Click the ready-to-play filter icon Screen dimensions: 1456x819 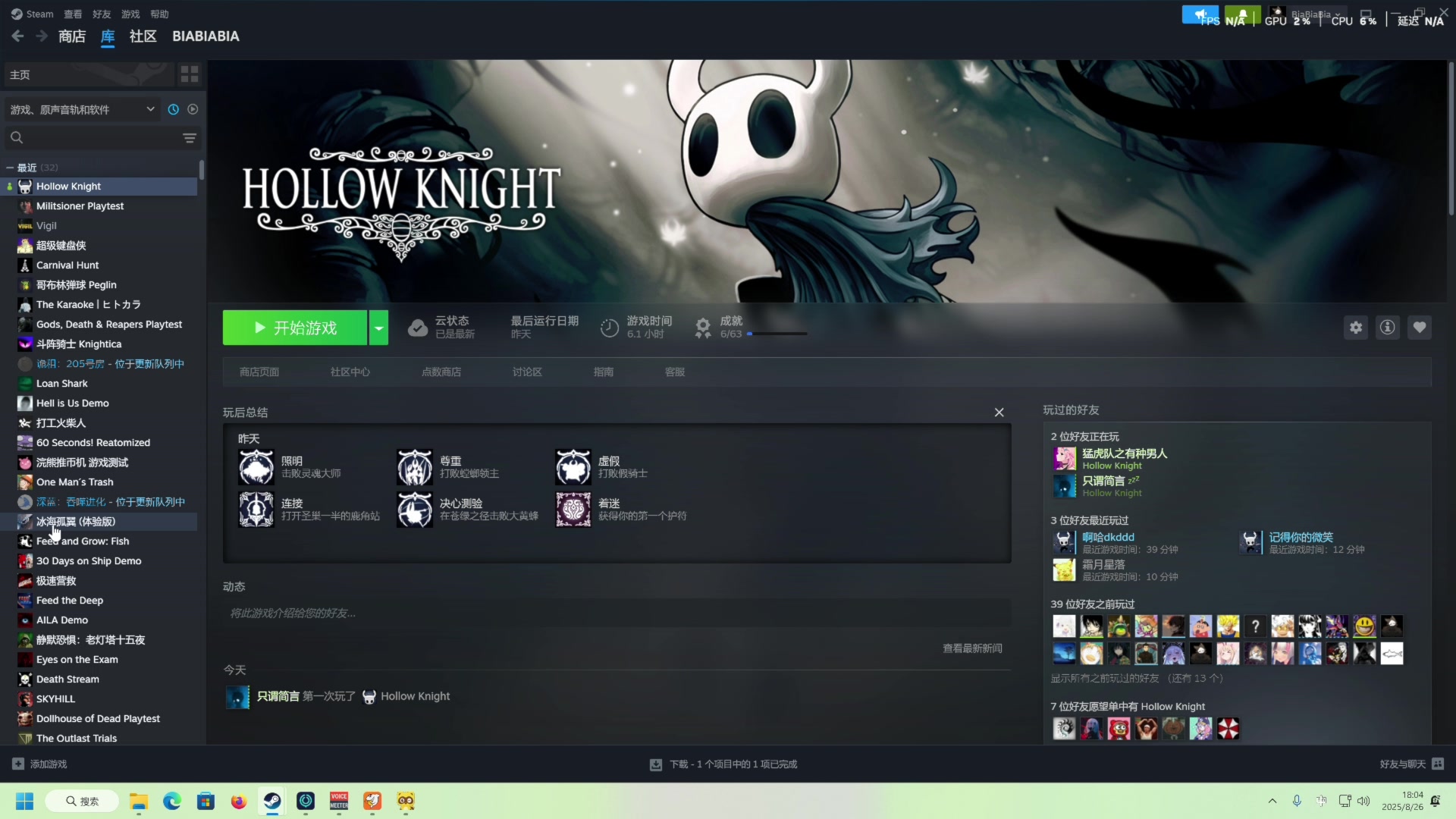pos(193,109)
